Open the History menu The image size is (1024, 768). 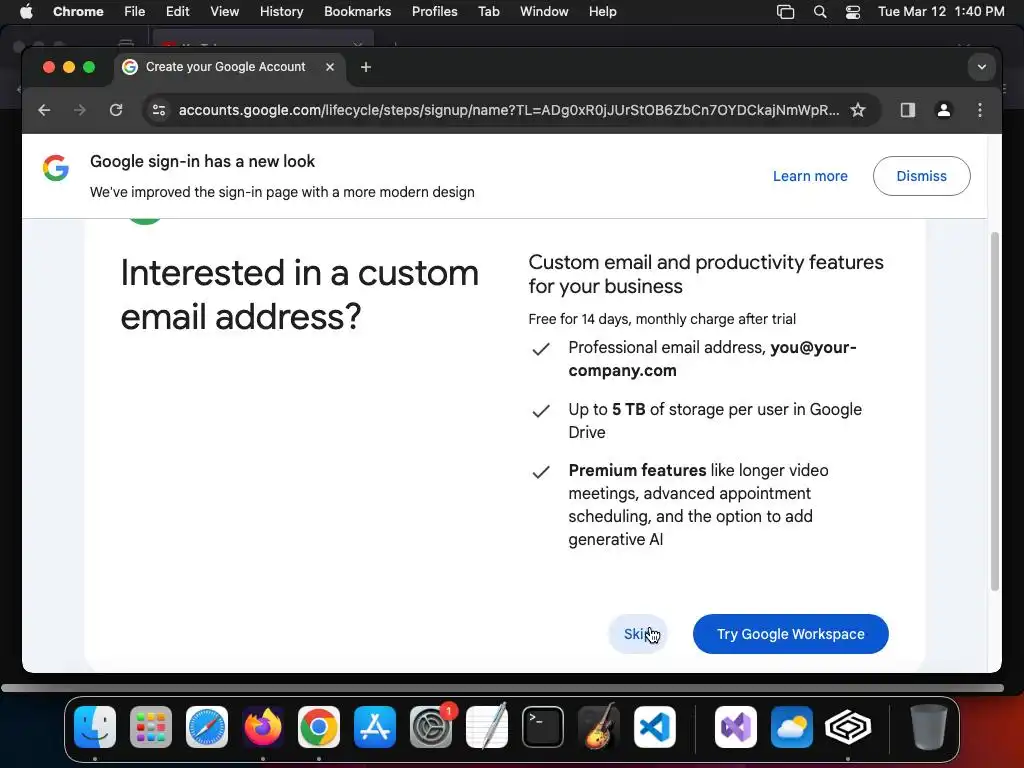281,11
